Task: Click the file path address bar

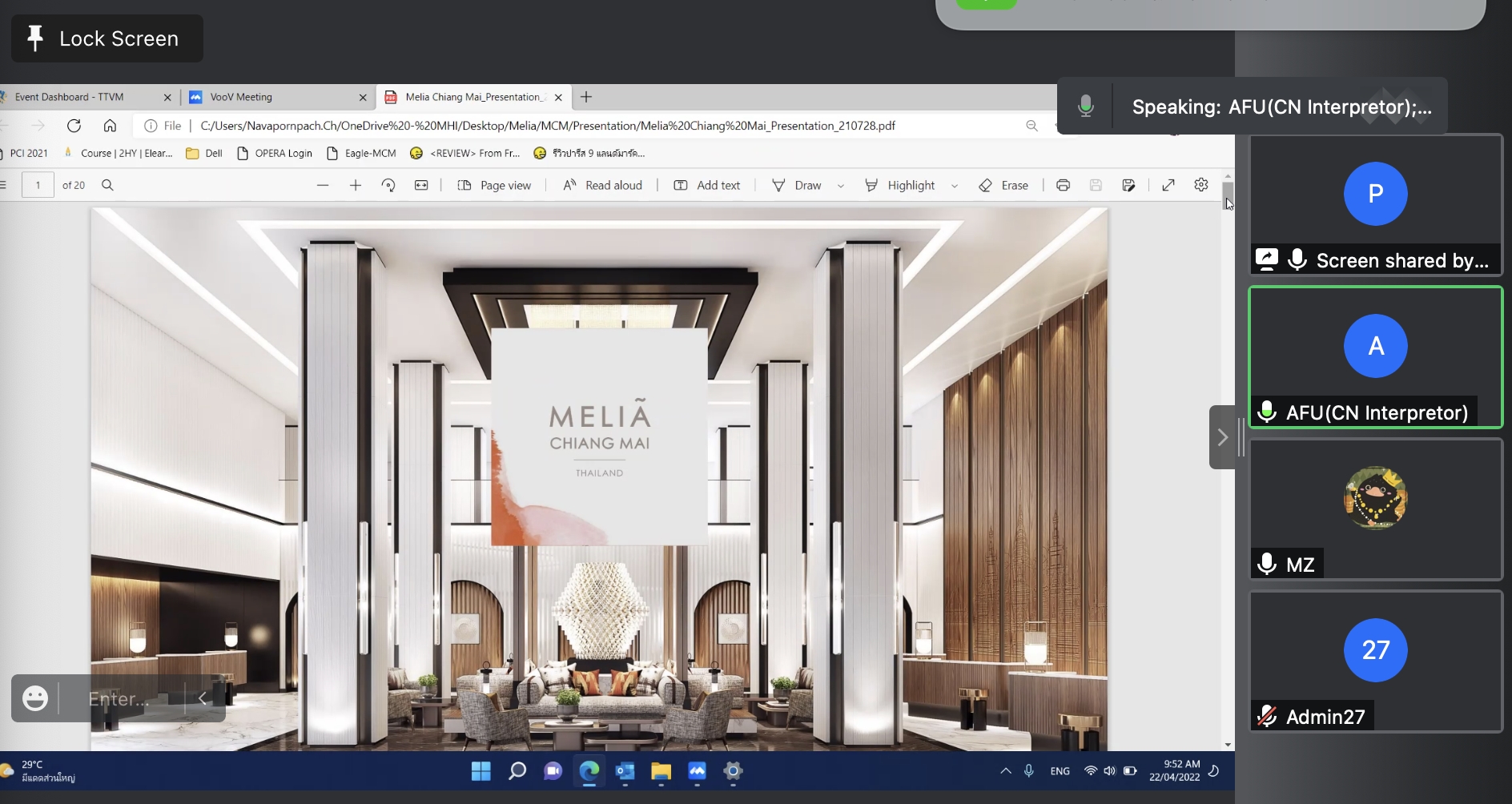Action: (548, 126)
